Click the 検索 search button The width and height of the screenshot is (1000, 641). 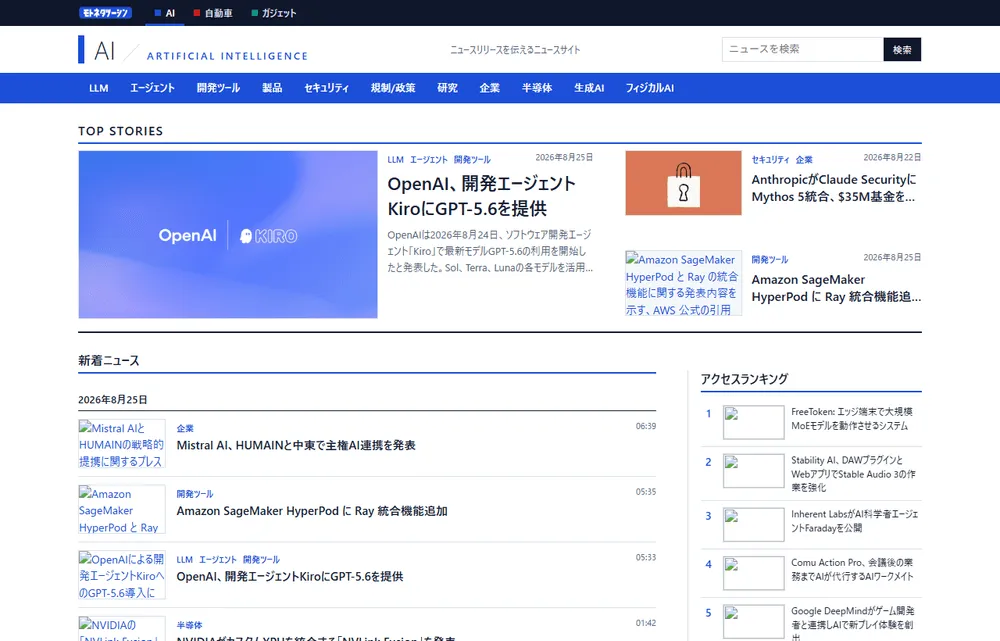(x=902, y=49)
